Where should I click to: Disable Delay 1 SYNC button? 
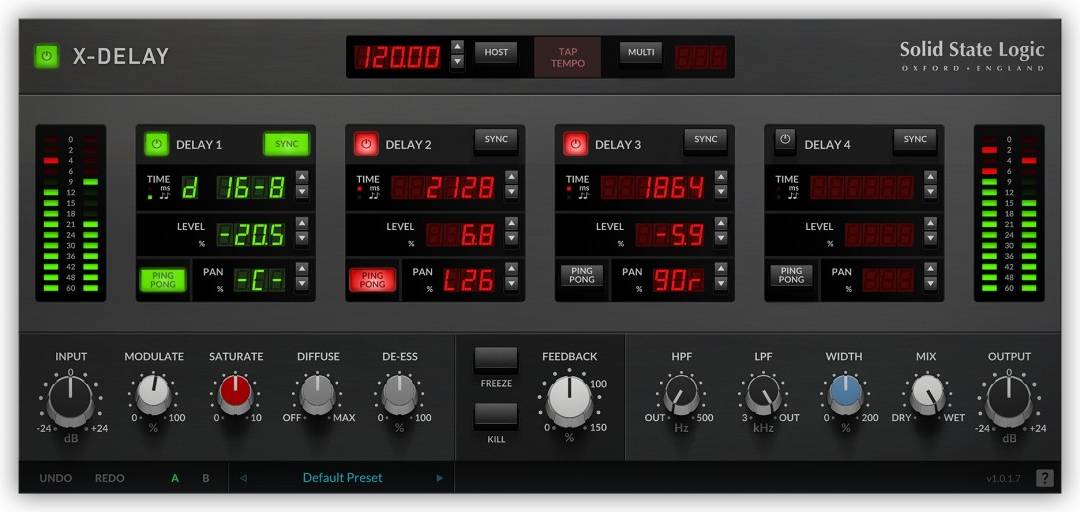tap(287, 144)
